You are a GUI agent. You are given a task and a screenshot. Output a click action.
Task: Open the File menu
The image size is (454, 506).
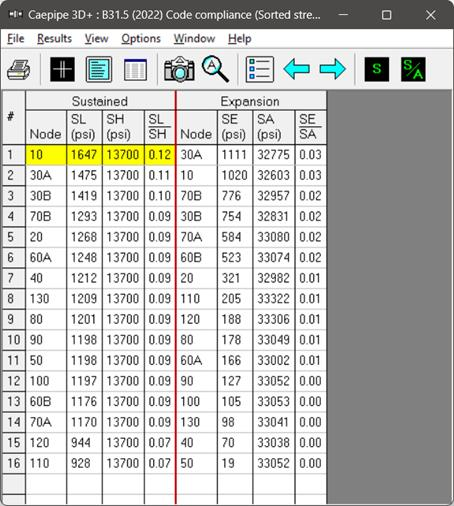[x=16, y=39]
